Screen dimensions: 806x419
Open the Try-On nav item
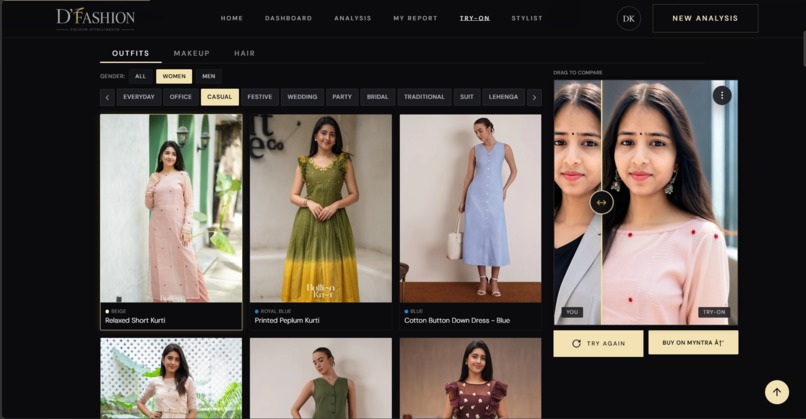pos(474,18)
